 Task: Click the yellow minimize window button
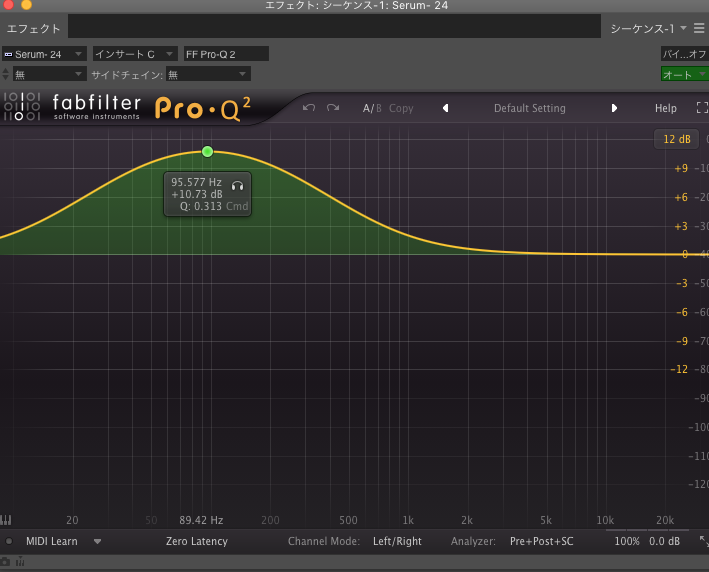(27, 5)
